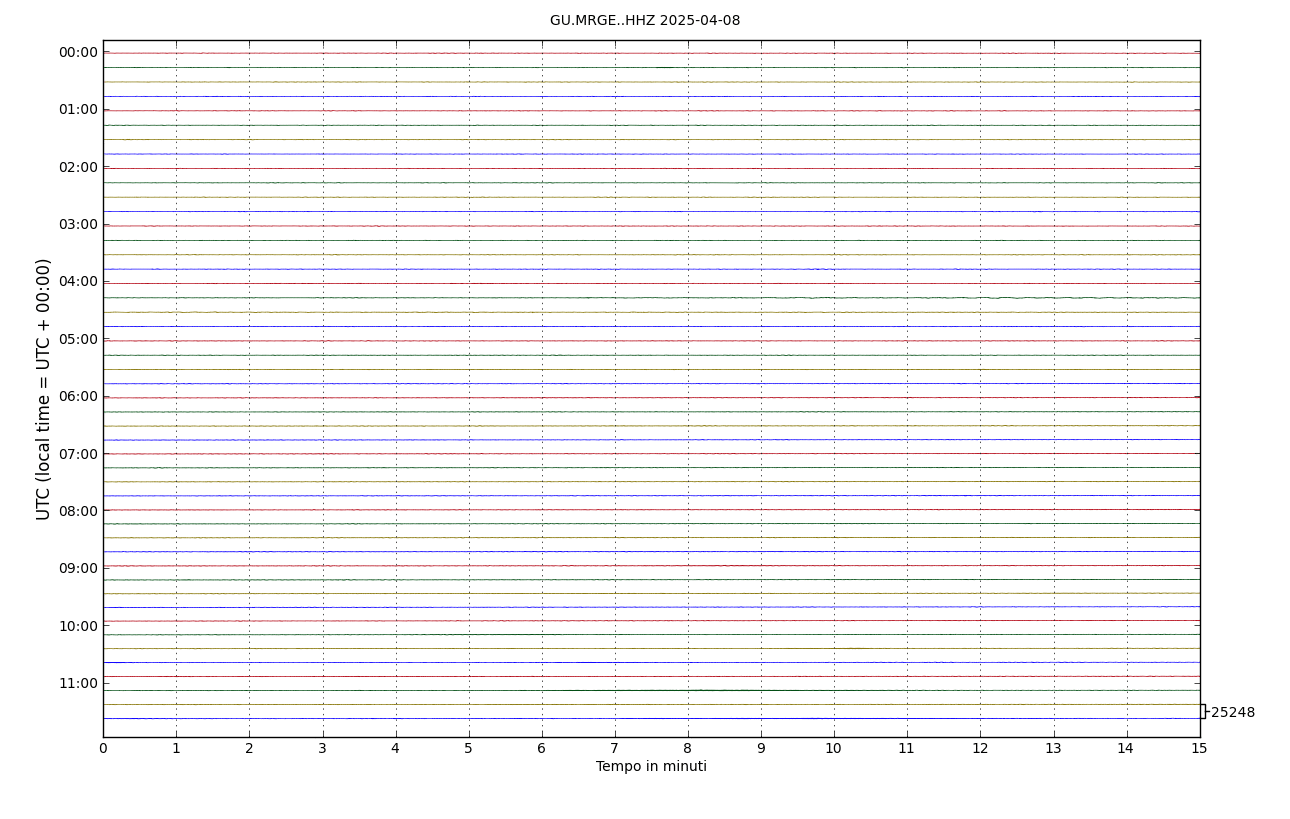The height and width of the screenshot is (819, 1290).
Task: Click x-axis tick label 11
Action: tap(907, 749)
